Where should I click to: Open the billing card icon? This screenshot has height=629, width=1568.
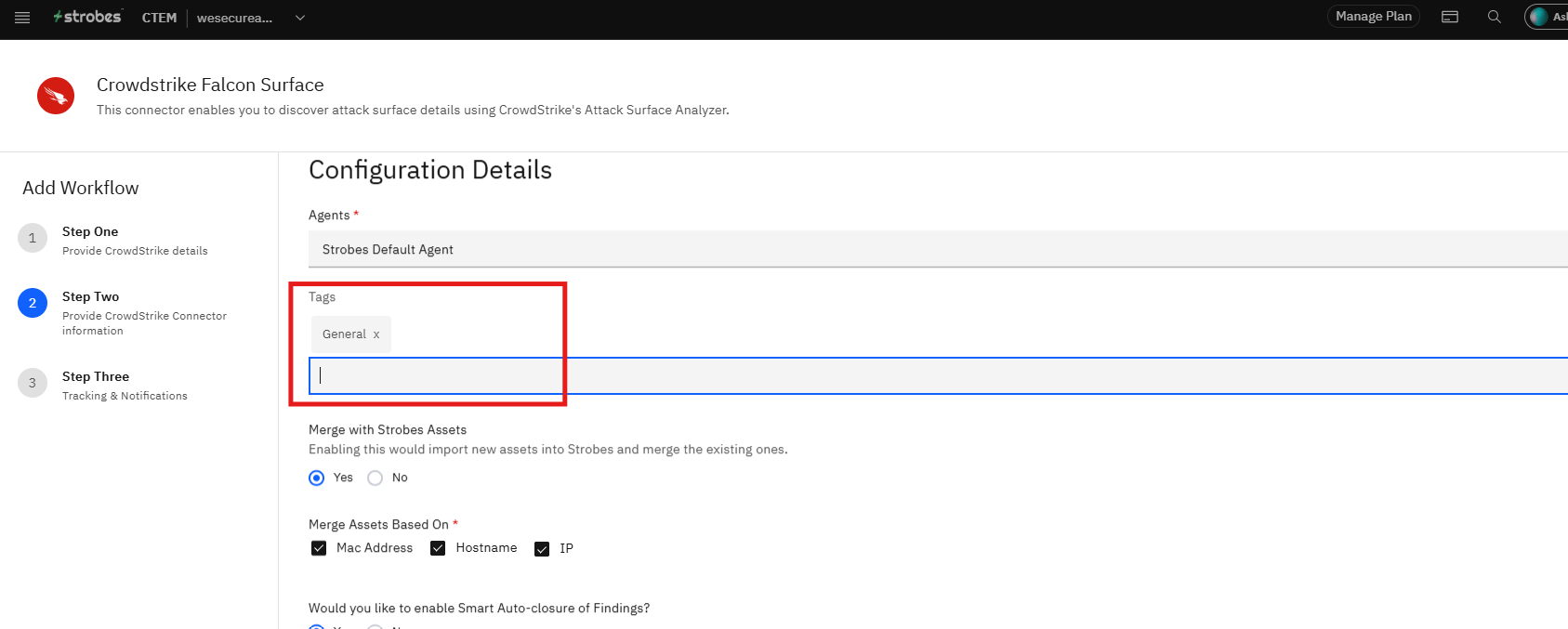tap(1450, 17)
